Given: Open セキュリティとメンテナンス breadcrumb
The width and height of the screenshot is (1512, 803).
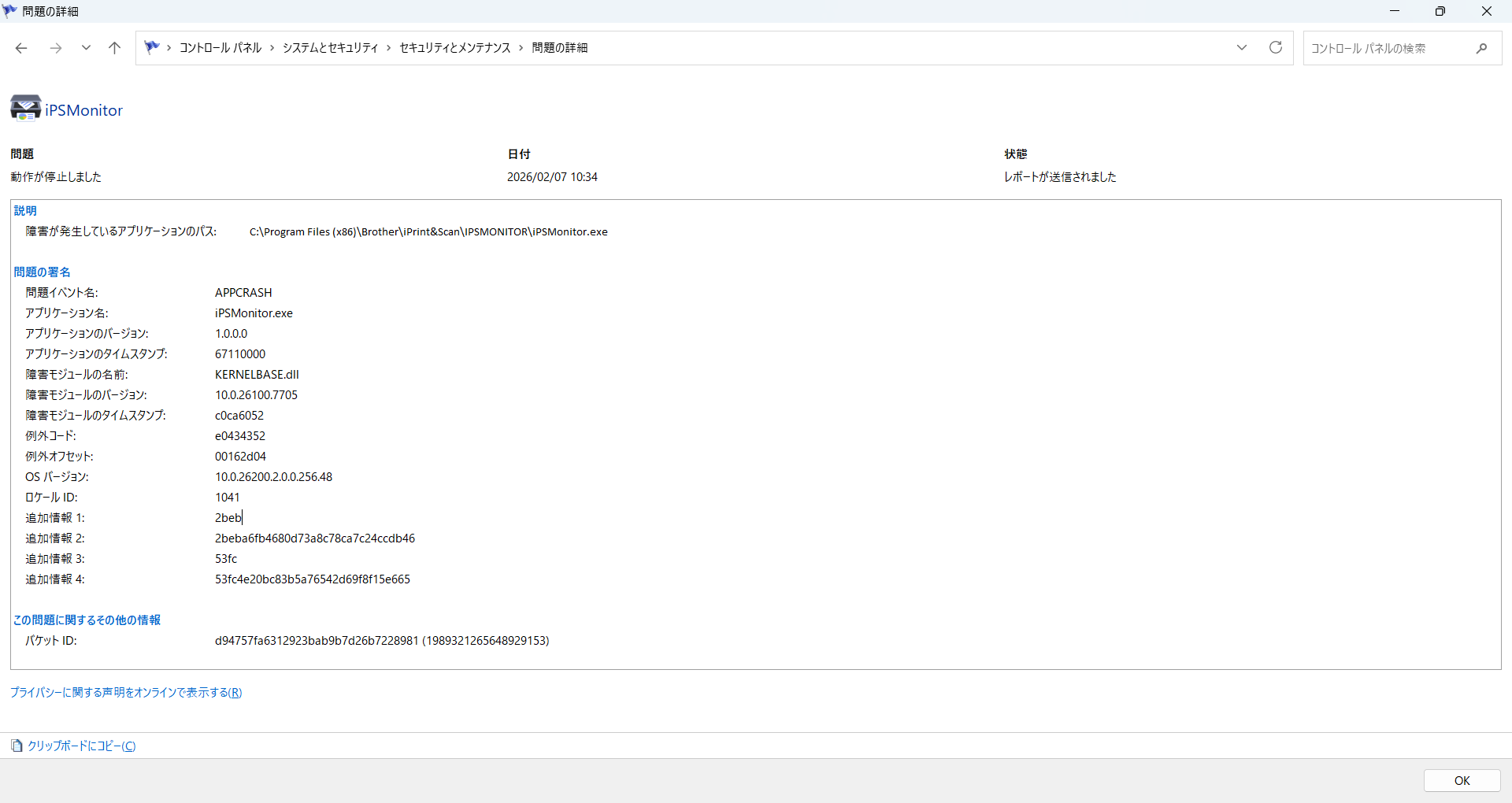Looking at the screenshot, I should [455, 48].
